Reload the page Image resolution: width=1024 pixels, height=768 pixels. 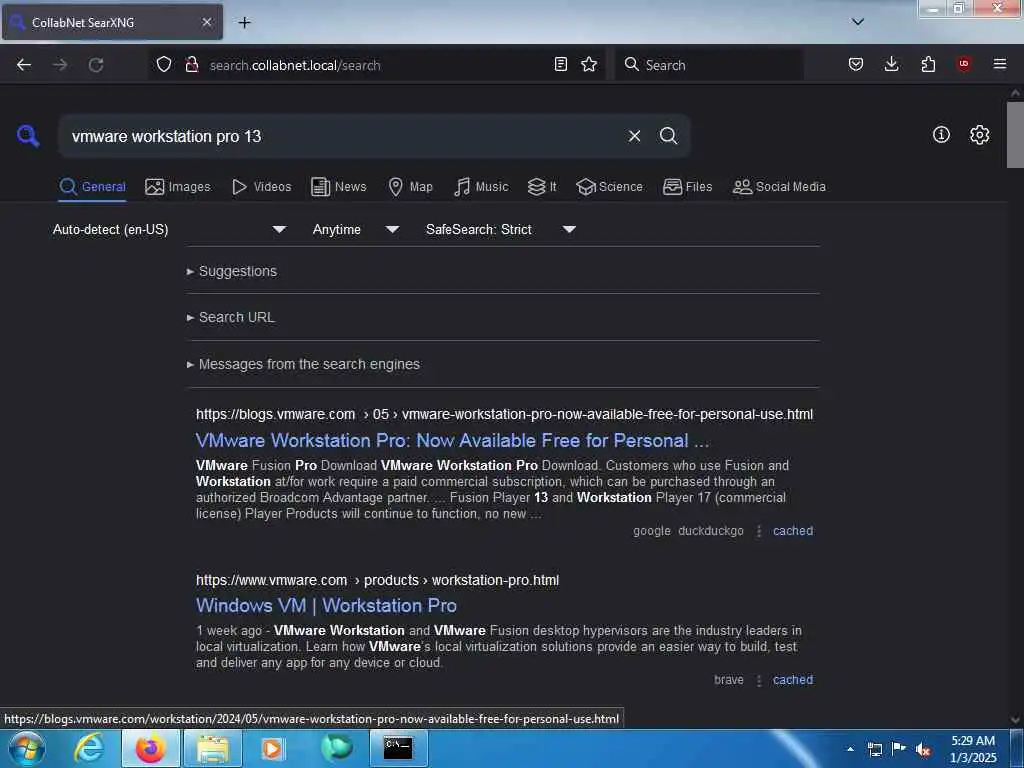[96, 65]
